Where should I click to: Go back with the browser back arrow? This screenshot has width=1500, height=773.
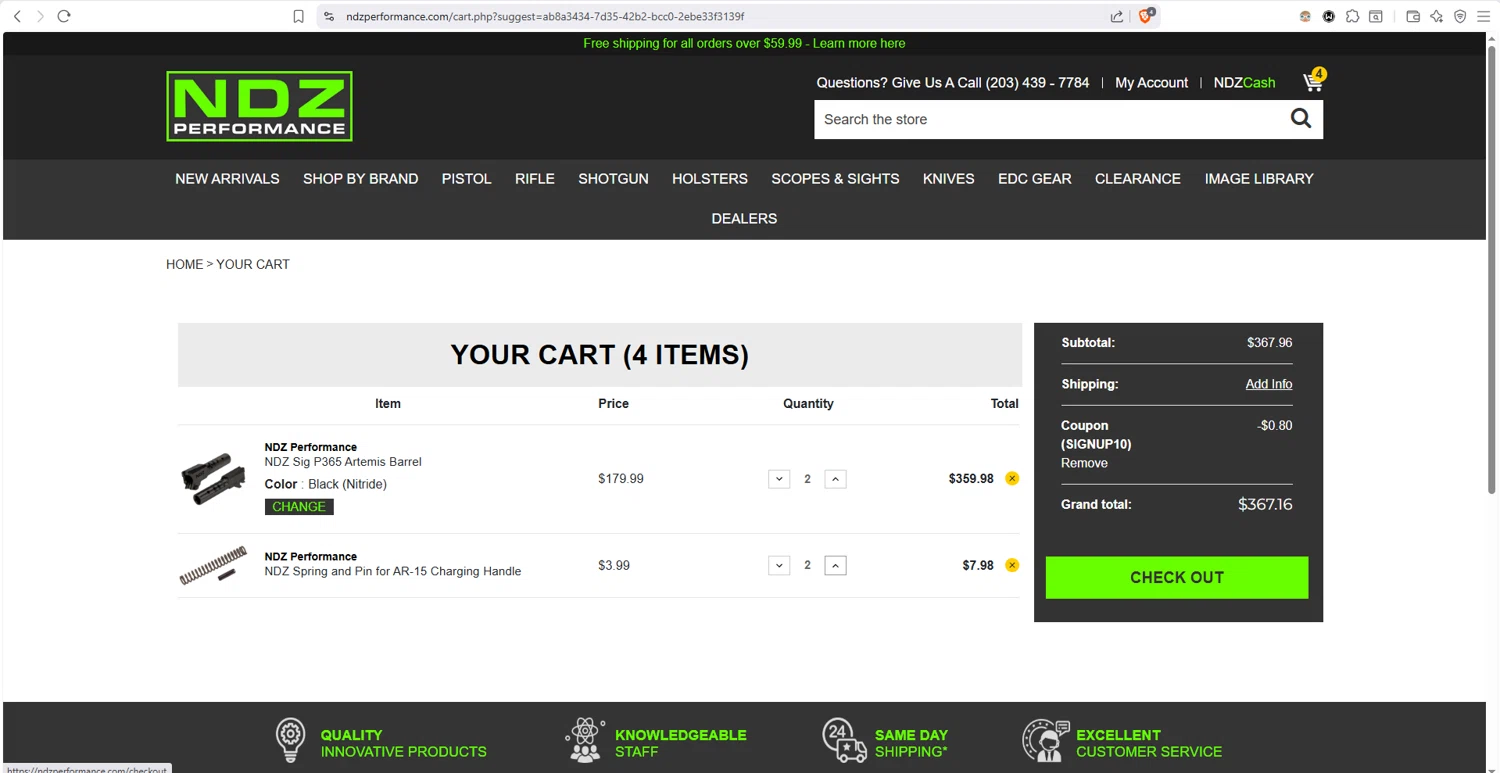(17, 16)
